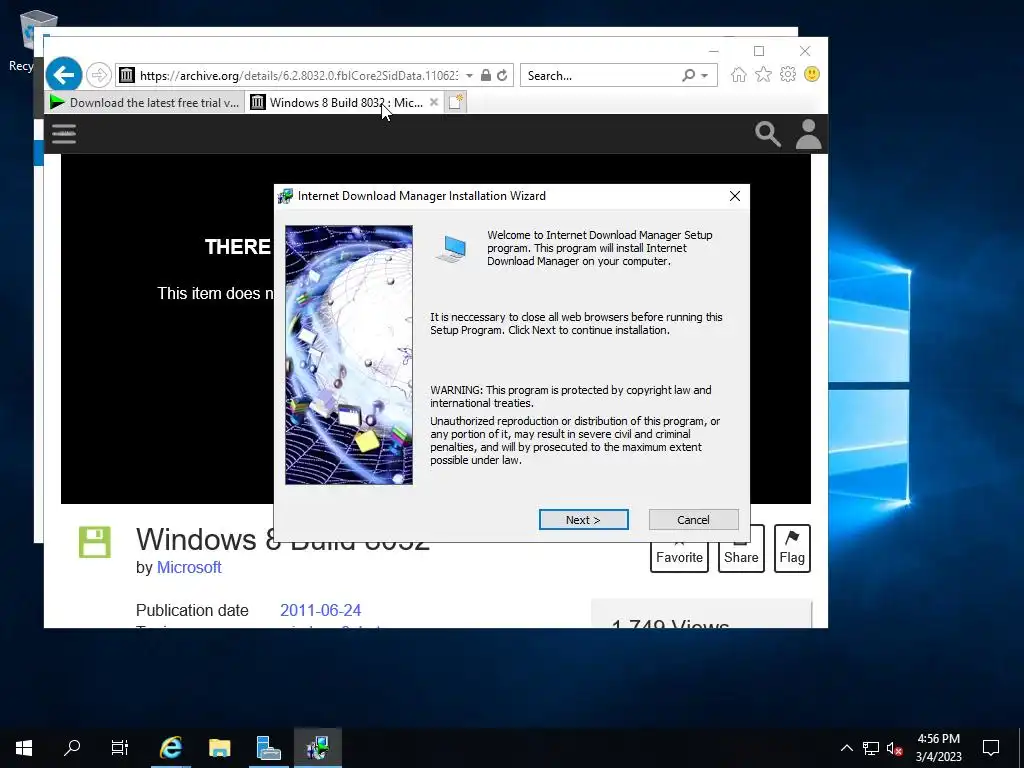Image resolution: width=1024 pixels, height=768 pixels.
Task: Click the 'Windows 8 Build 8032' page title
Action: click(283, 541)
